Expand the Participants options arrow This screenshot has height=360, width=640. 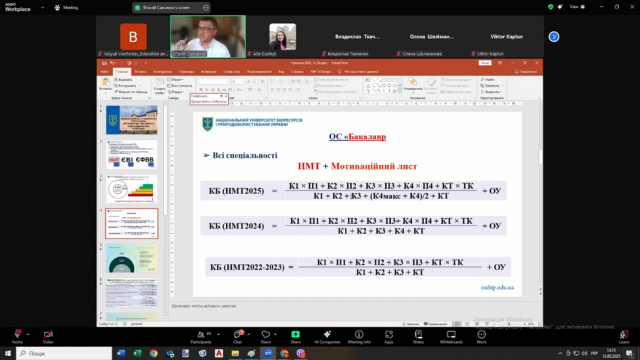pyautogui.click(x=218, y=334)
